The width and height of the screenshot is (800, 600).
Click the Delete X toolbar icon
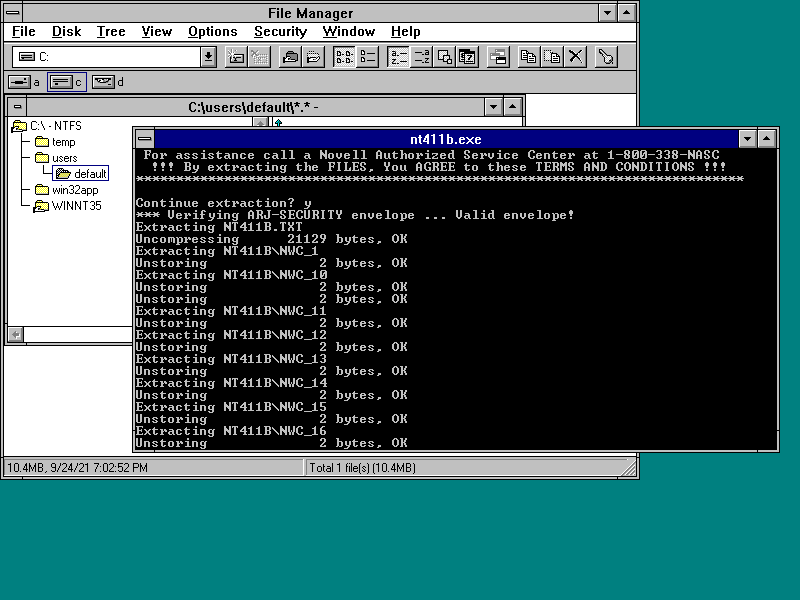point(576,57)
